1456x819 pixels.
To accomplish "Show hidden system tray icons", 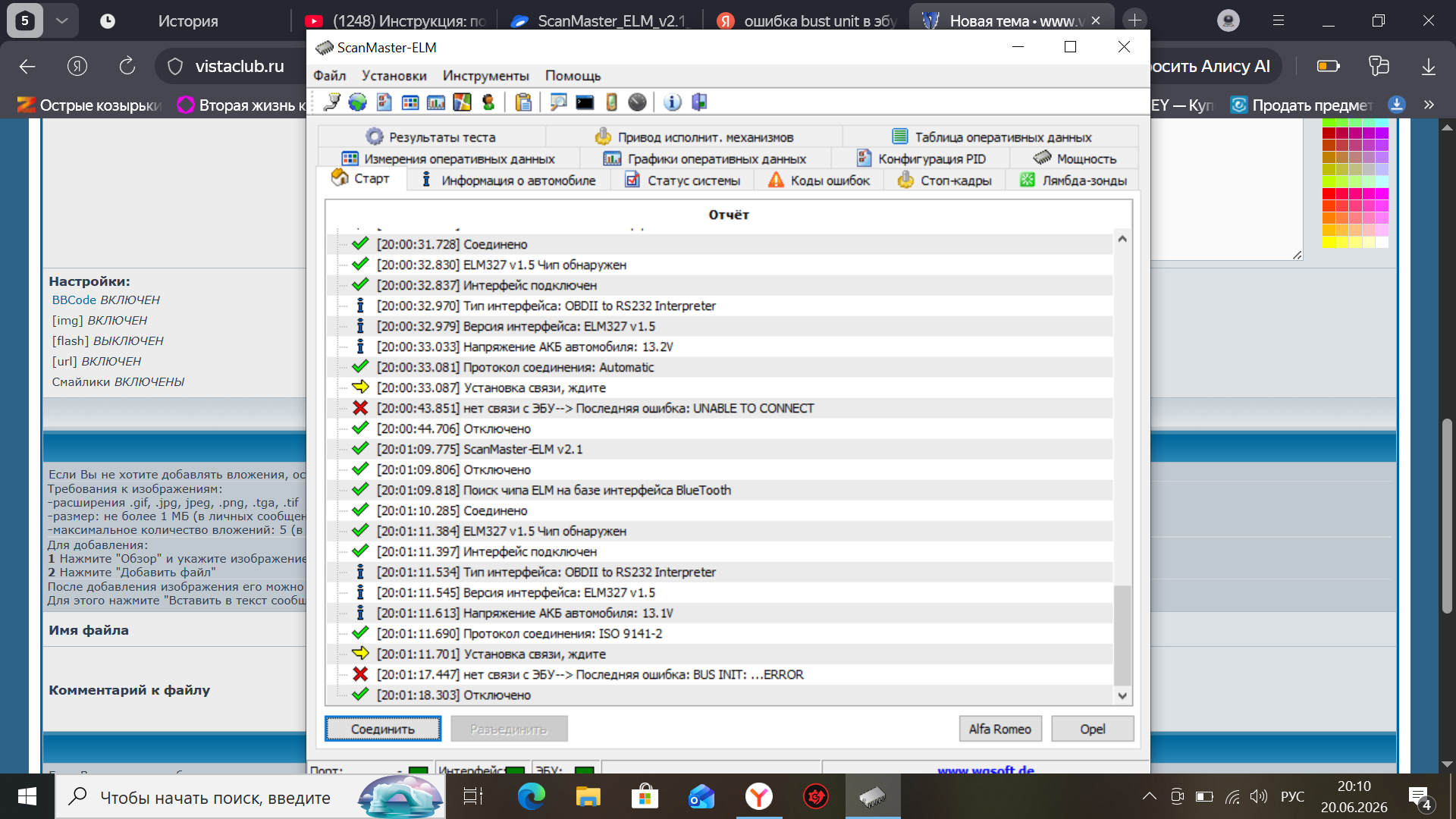I will 1150,796.
